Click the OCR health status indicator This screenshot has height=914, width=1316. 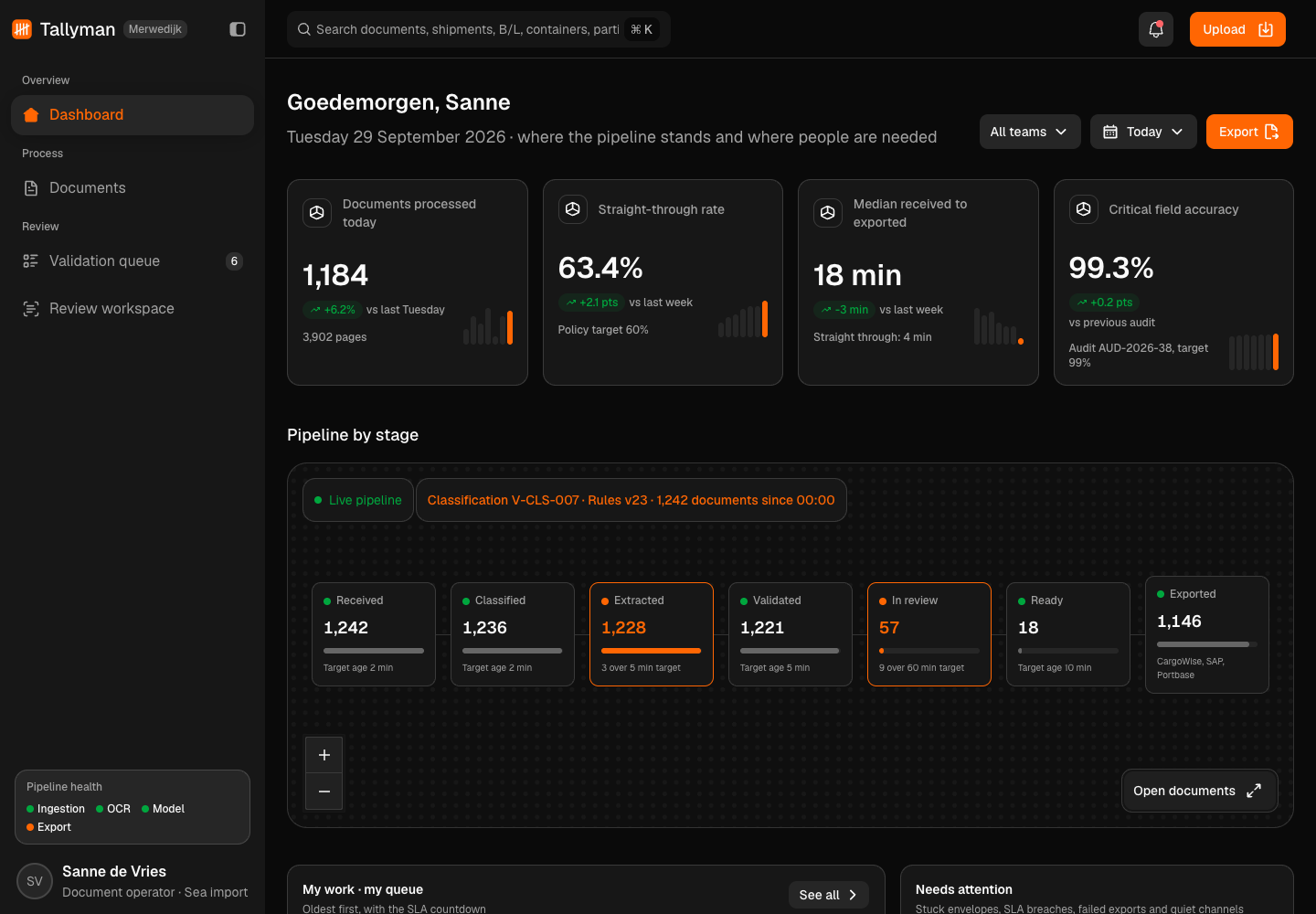113,809
